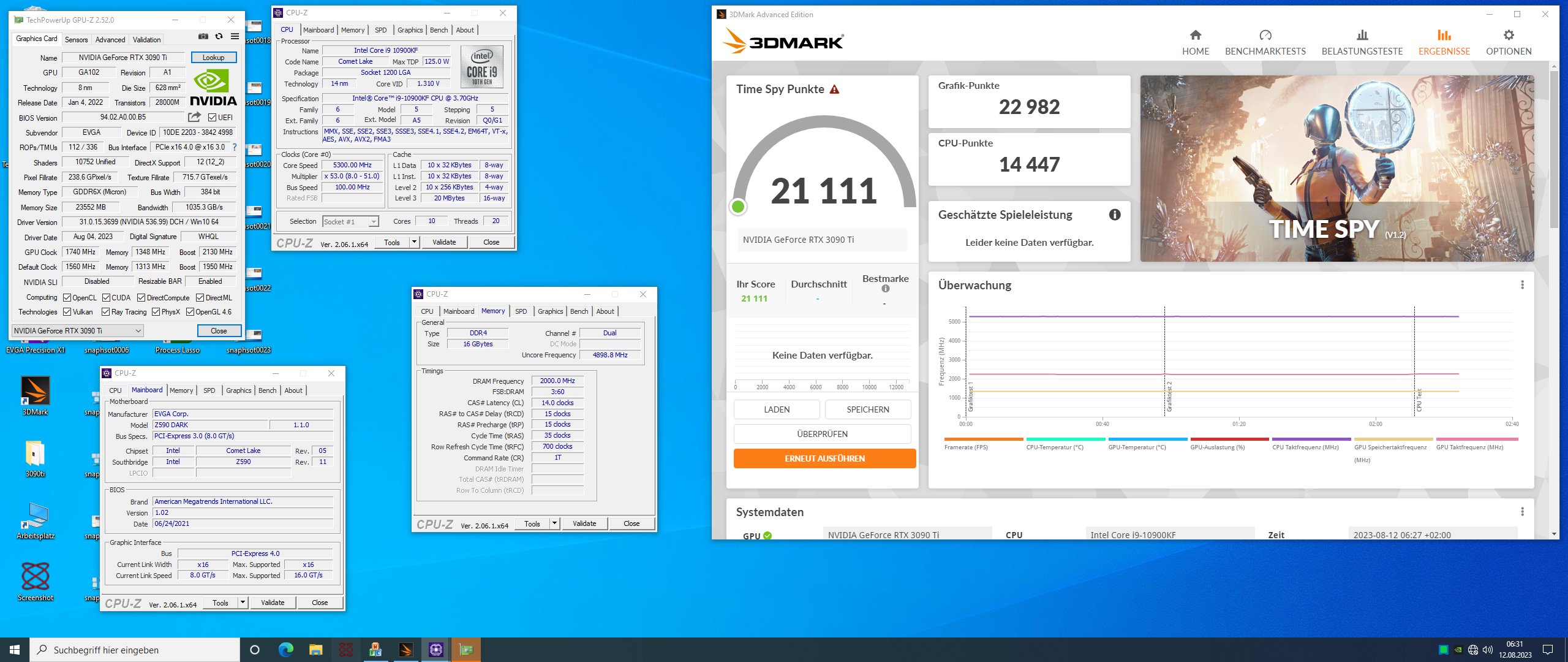The width and height of the screenshot is (1568, 662).
Task: Open Bench tab in CPU-Z Mainboard window
Action: pos(268,390)
